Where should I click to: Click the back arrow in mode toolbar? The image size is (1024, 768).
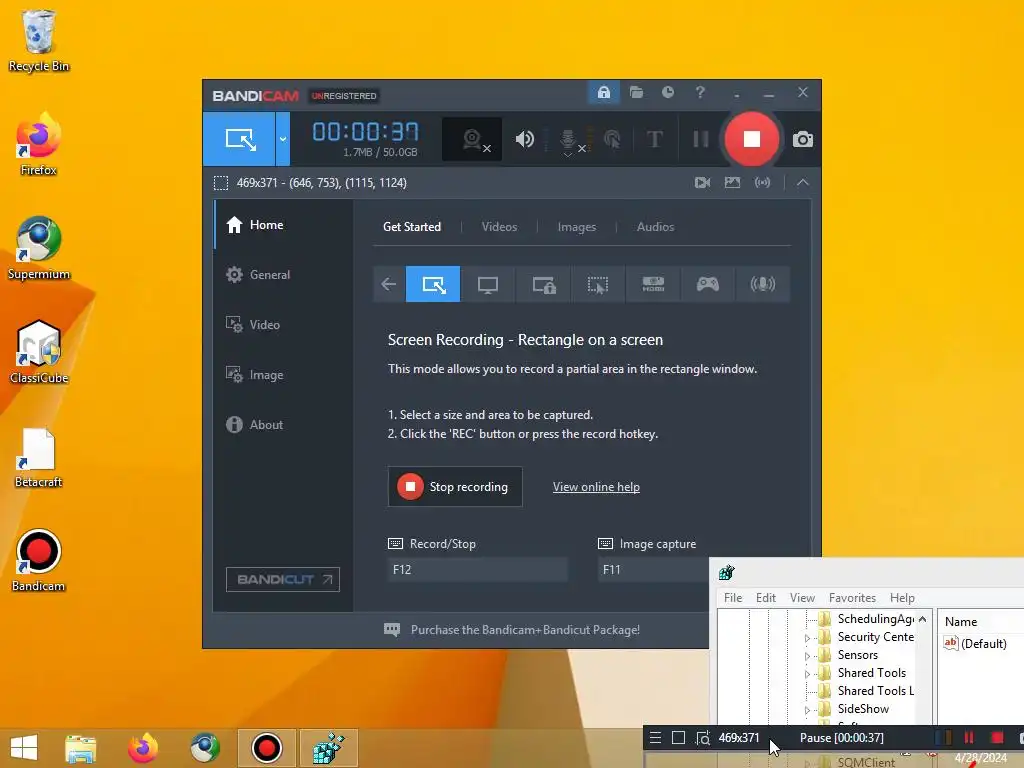click(389, 284)
